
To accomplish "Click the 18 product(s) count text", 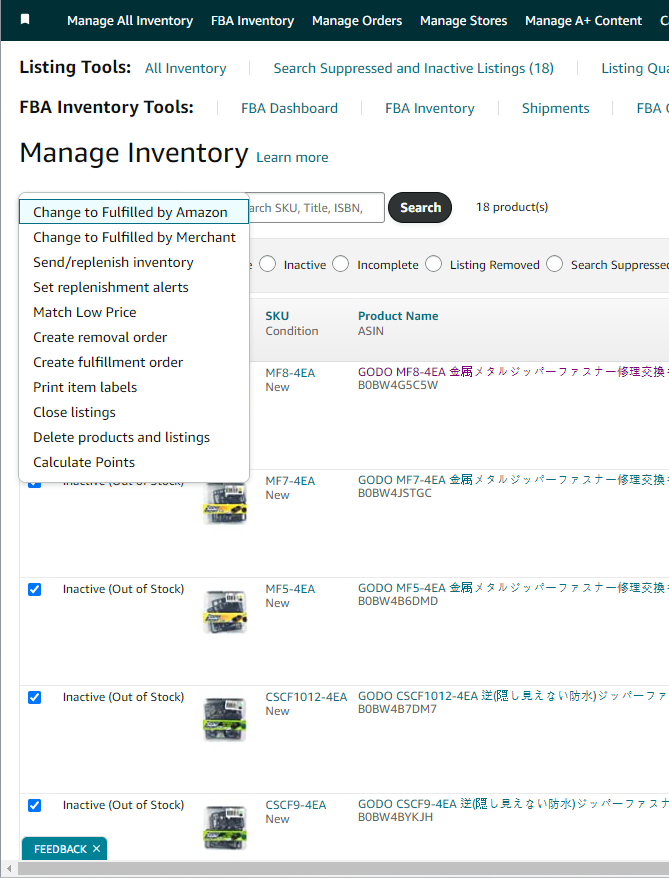I will 512,207.
